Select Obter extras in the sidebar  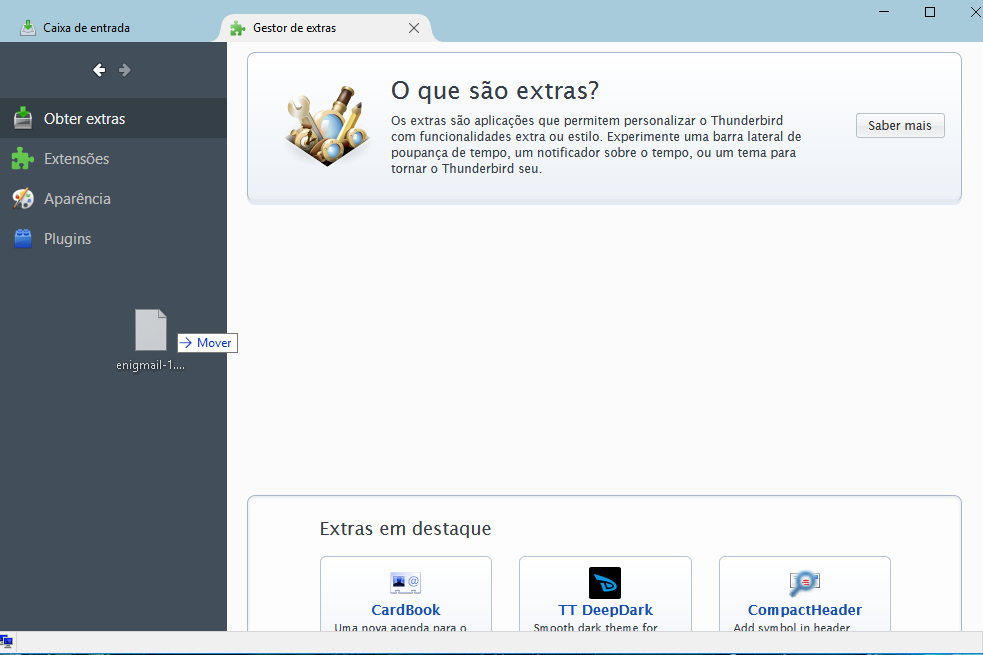[x=113, y=118]
